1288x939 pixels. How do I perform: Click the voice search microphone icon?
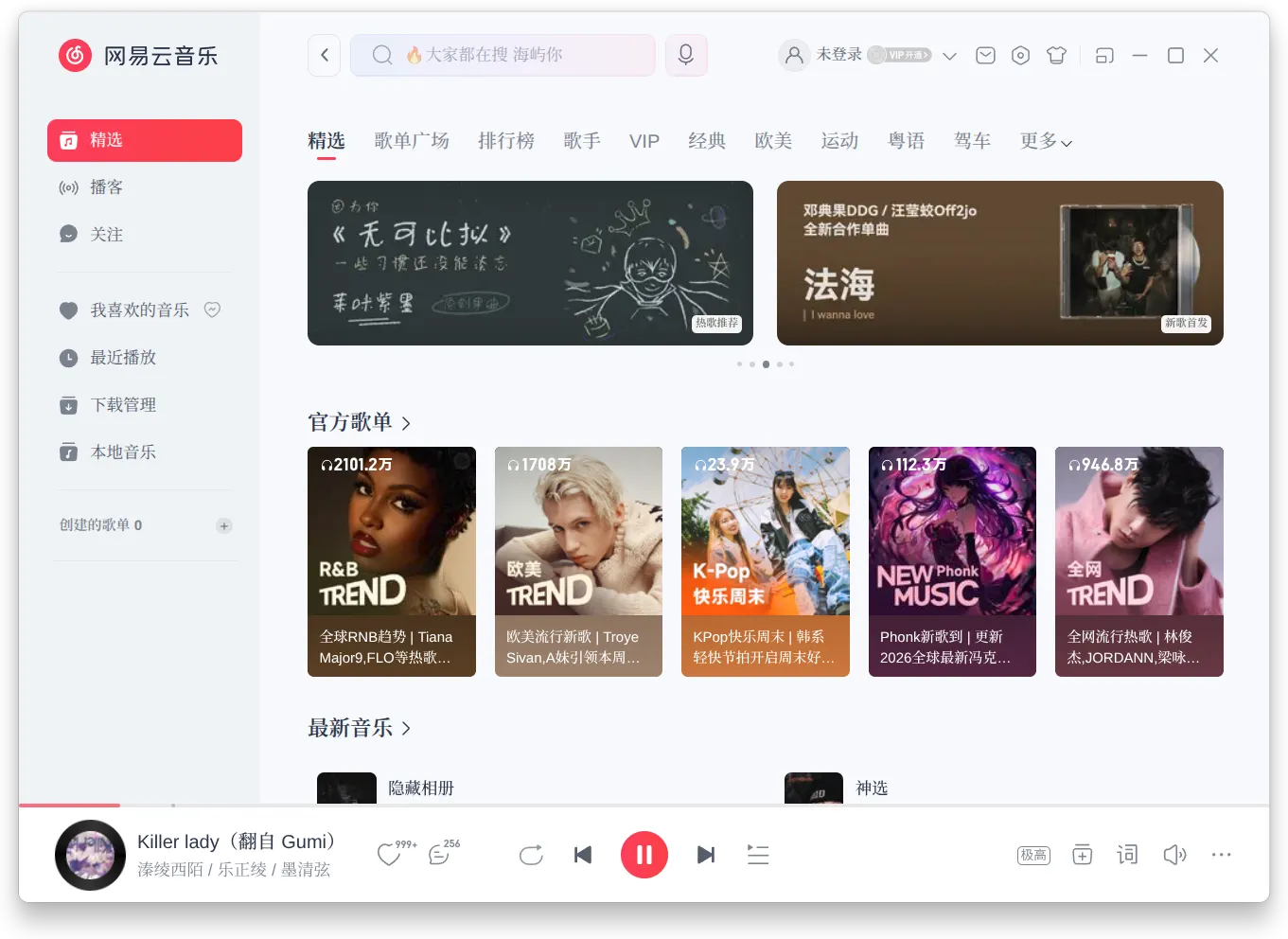click(x=686, y=55)
